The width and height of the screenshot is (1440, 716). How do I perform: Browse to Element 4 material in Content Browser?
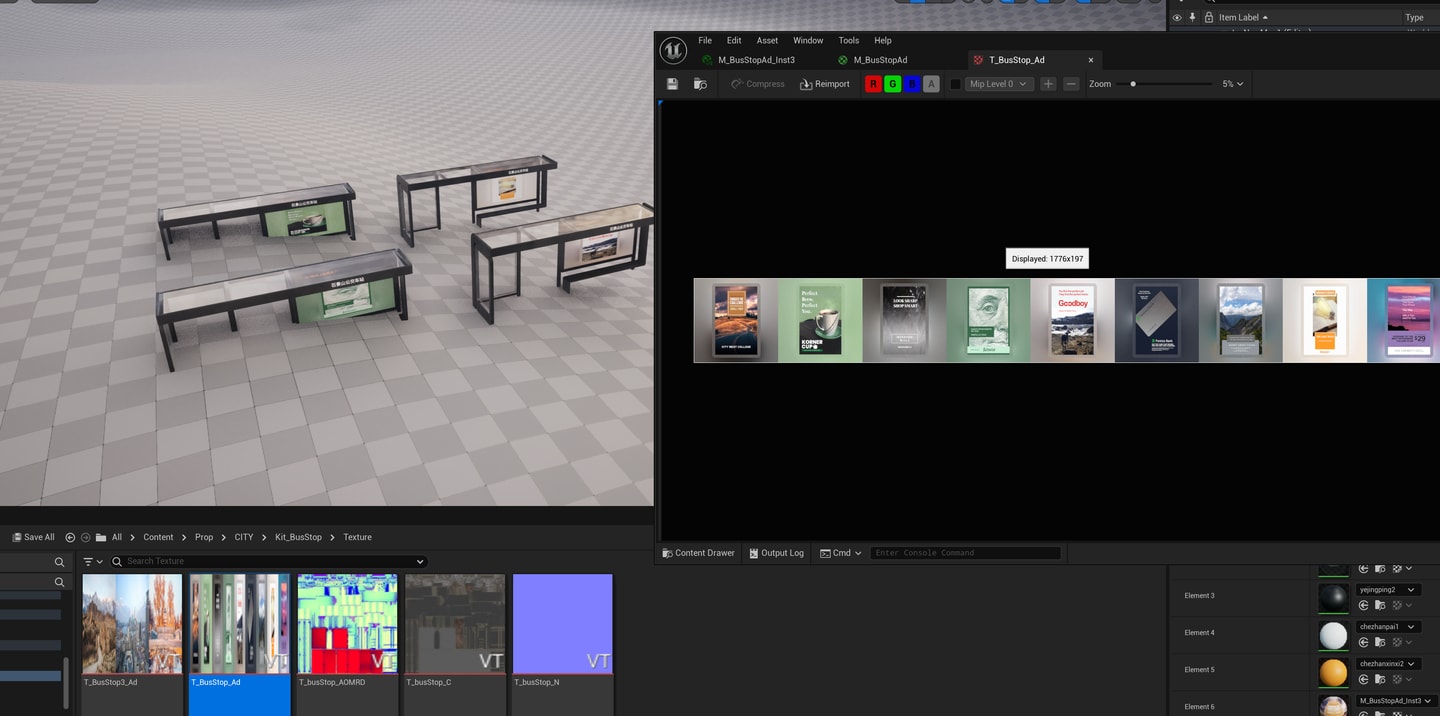tap(1380, 642)
